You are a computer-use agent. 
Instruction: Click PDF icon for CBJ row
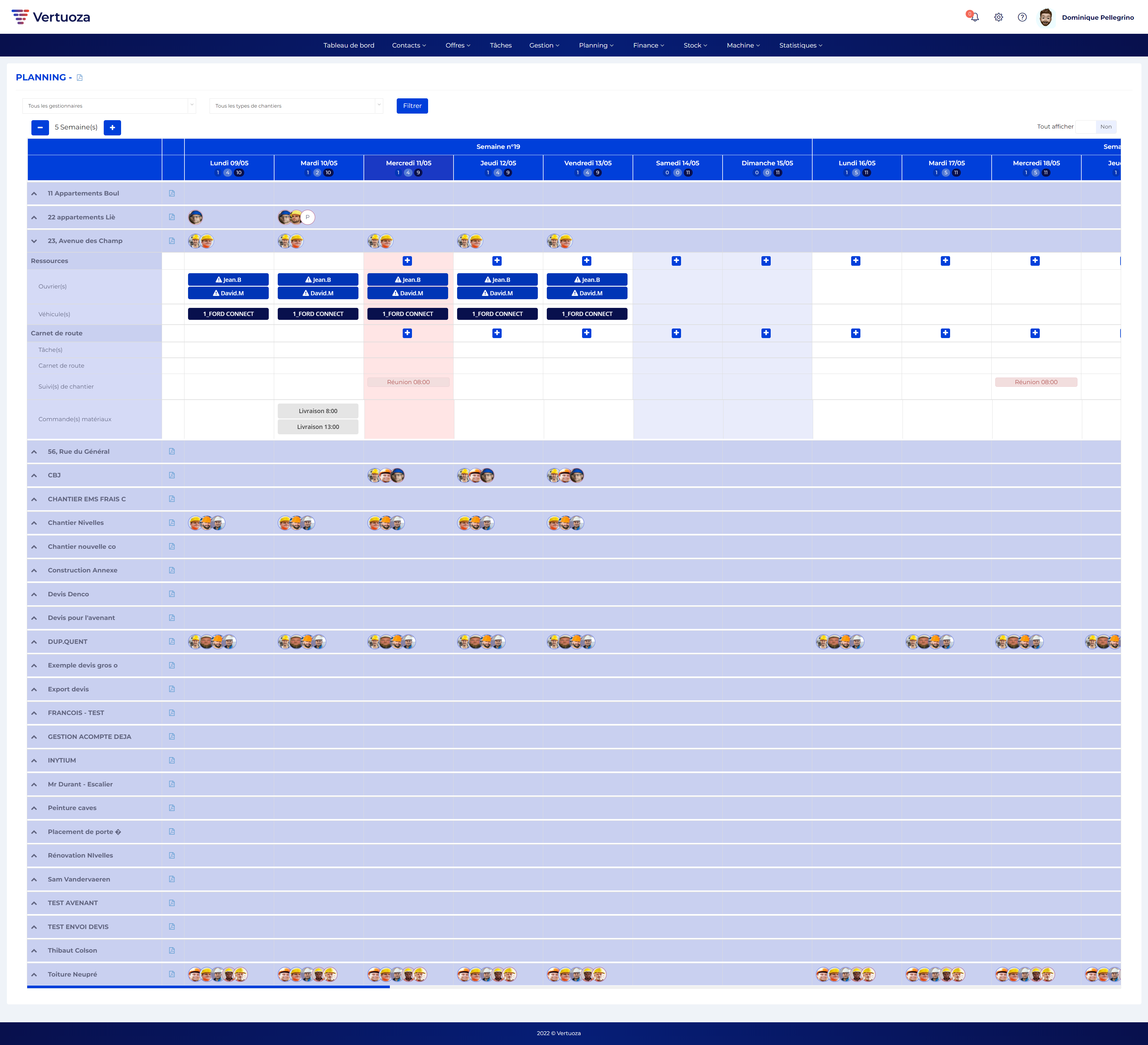coord(172,476)
